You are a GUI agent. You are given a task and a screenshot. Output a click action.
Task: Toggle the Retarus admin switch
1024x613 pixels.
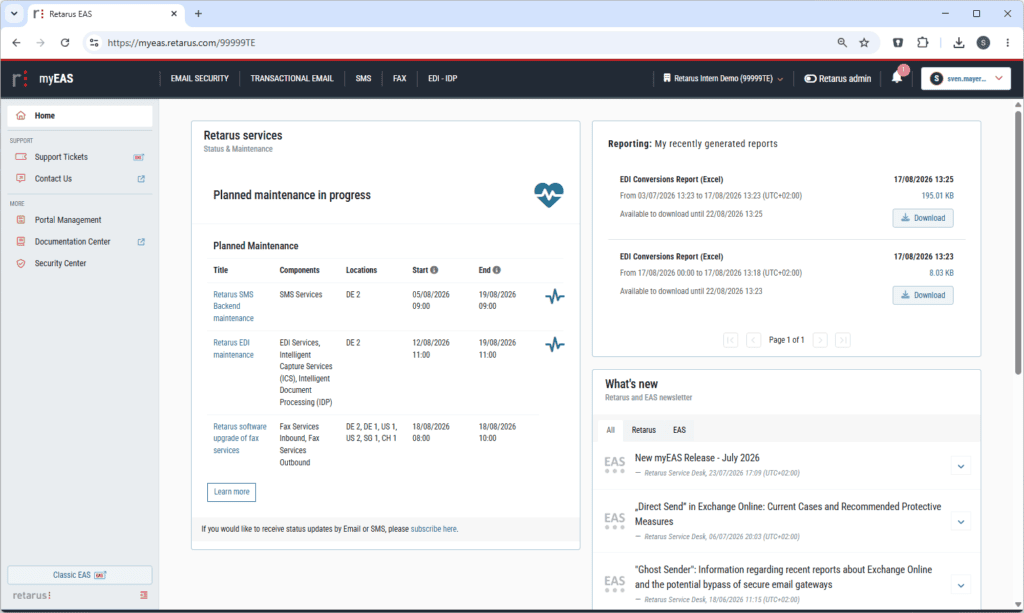point(810,78)
